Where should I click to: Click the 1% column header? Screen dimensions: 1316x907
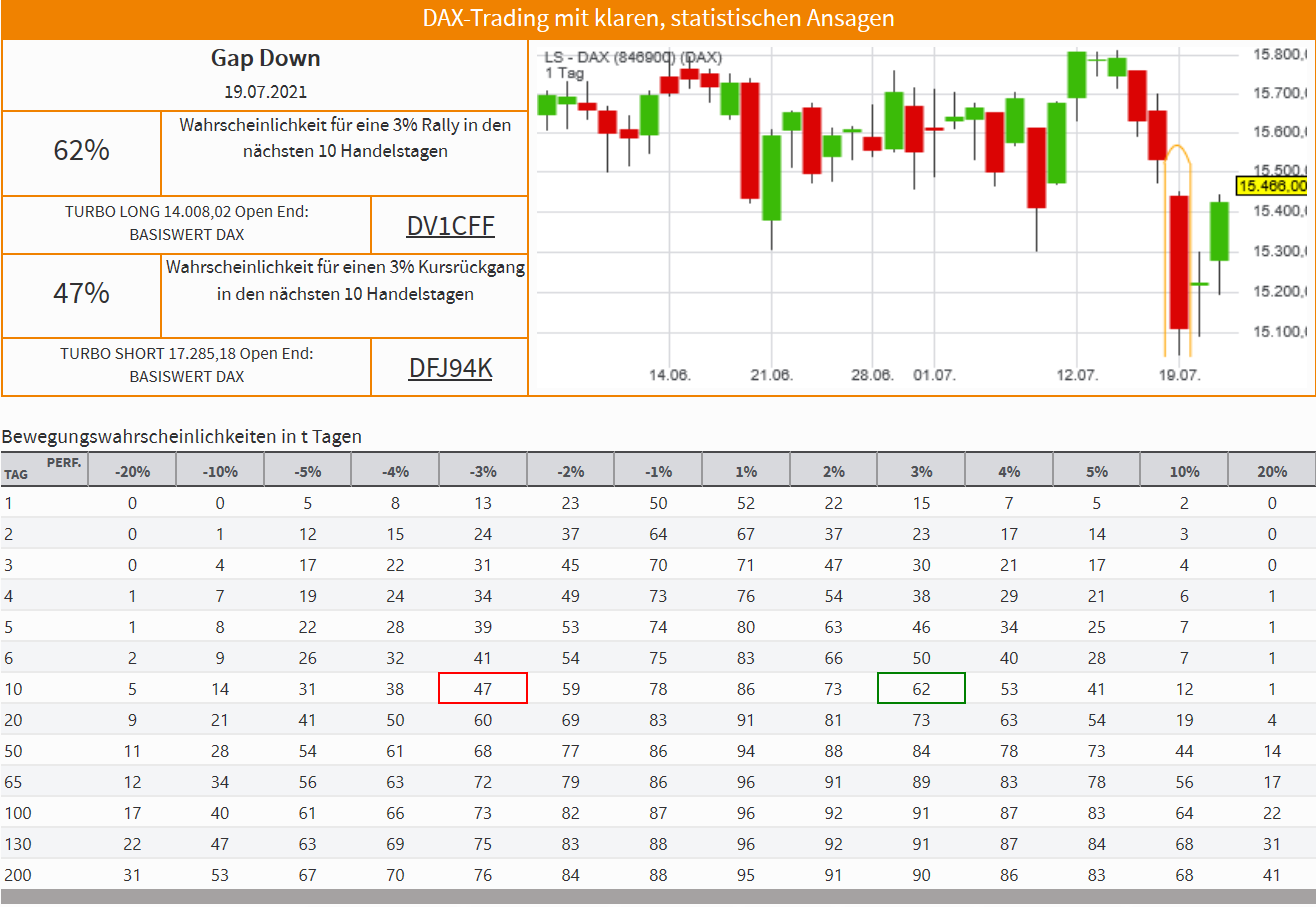click(746, 471)
